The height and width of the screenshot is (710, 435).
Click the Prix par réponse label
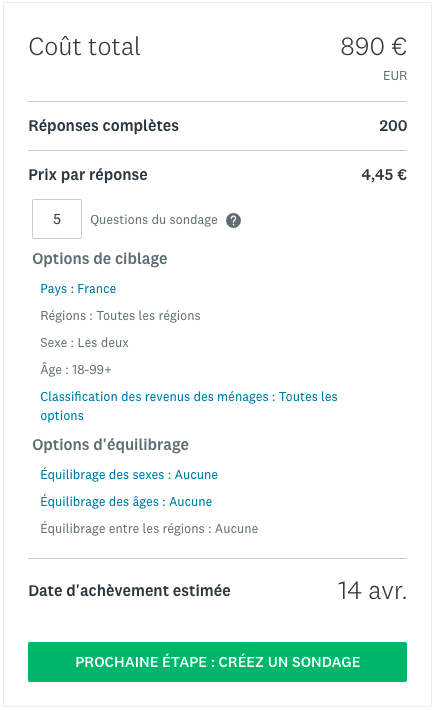pyautogui.click(x=88, y=175)
